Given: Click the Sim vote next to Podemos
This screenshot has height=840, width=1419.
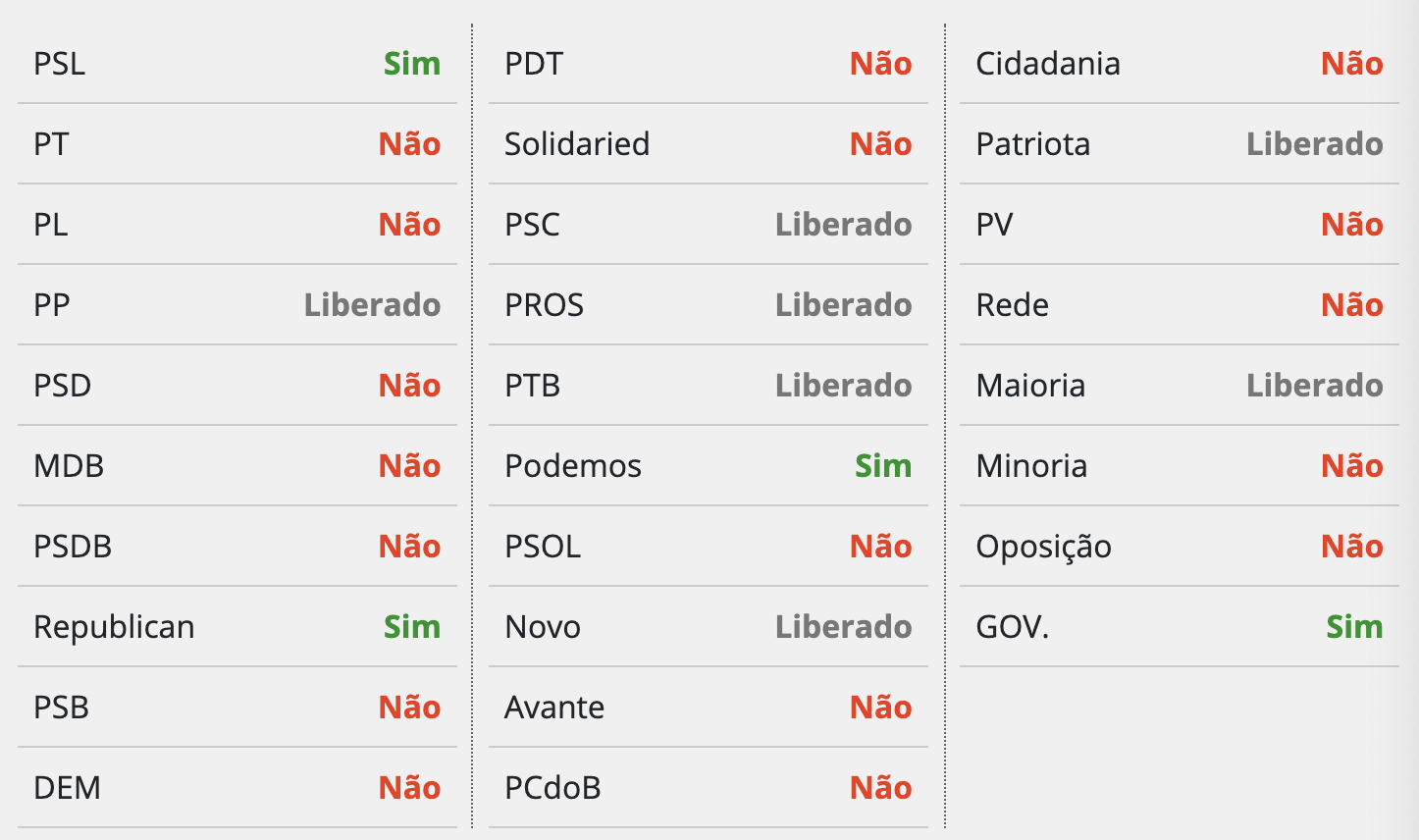Looking at the screenshot, I should tap(883, 466).
